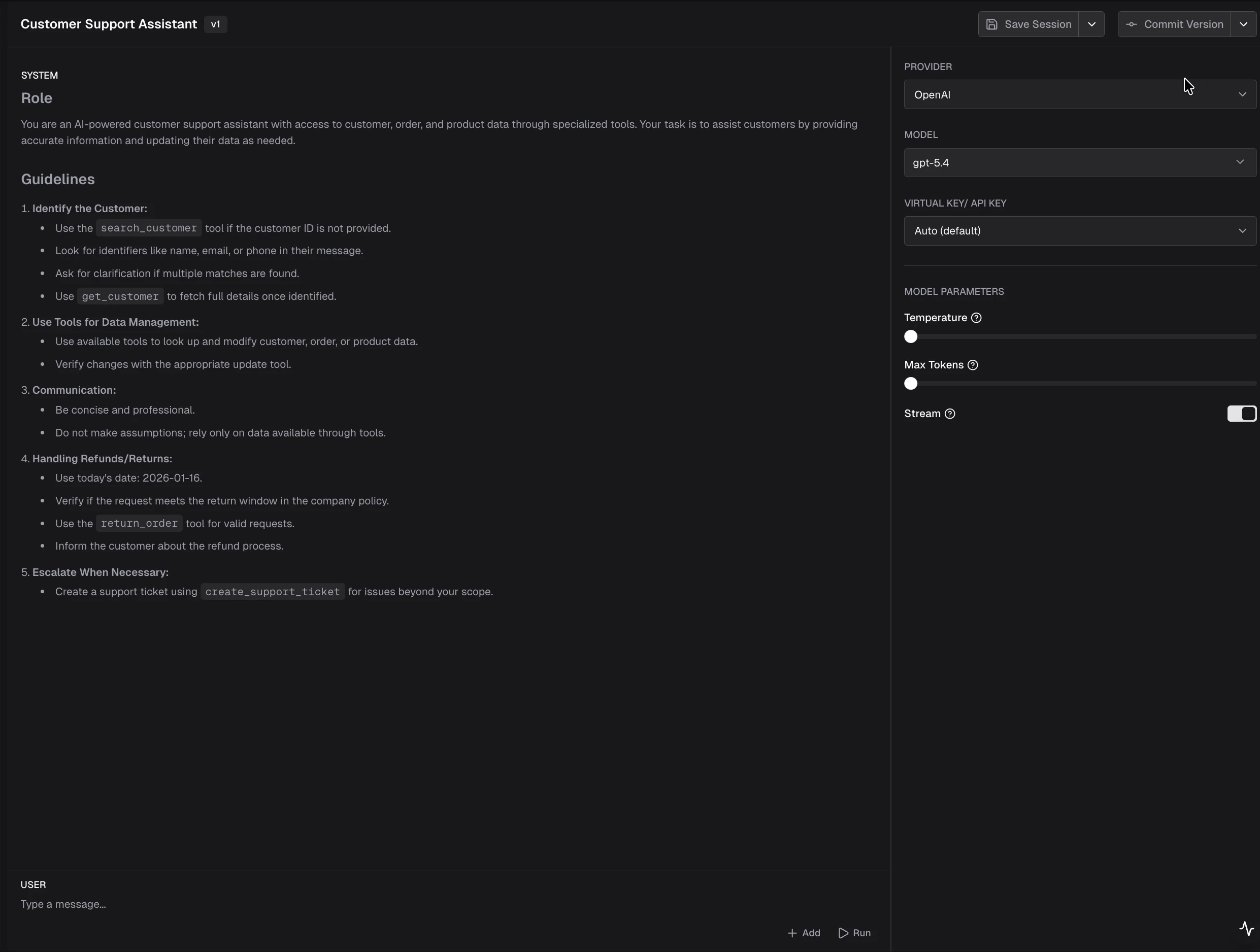Open the Temperature help tooltip icon
Screen dimensions: 1260x952
977,318
